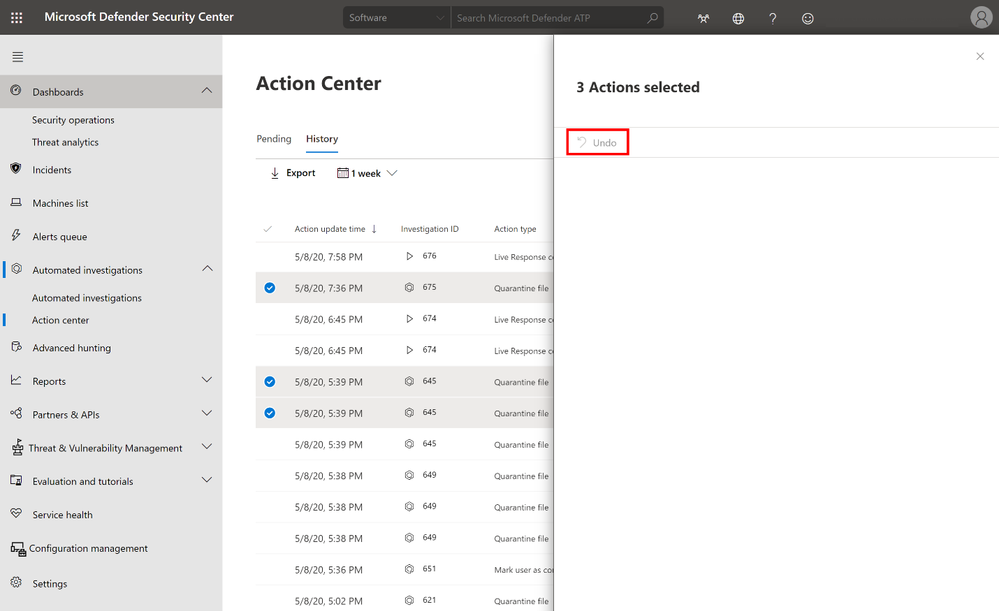Click the Machines list laptop icon

pyautogui.click(x=16, y=203)
